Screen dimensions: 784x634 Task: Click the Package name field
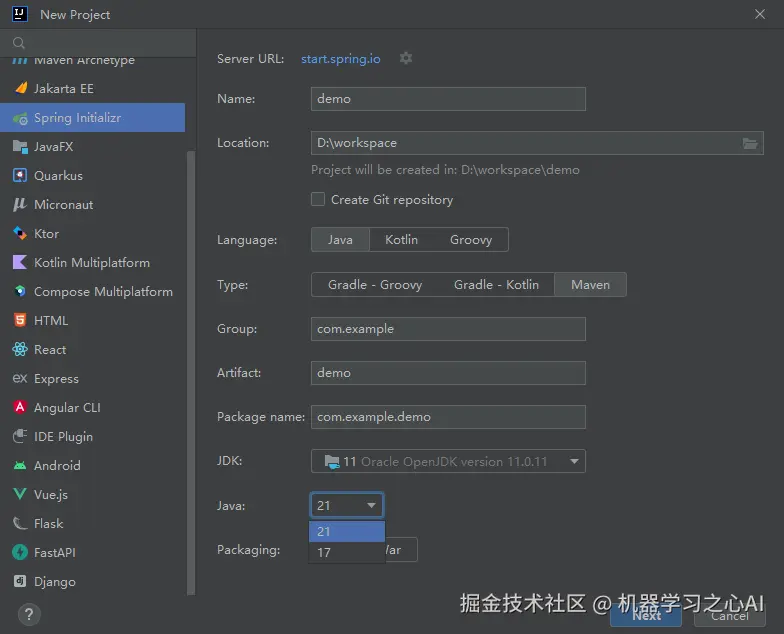pyautogui.click(x=448, y=417)
